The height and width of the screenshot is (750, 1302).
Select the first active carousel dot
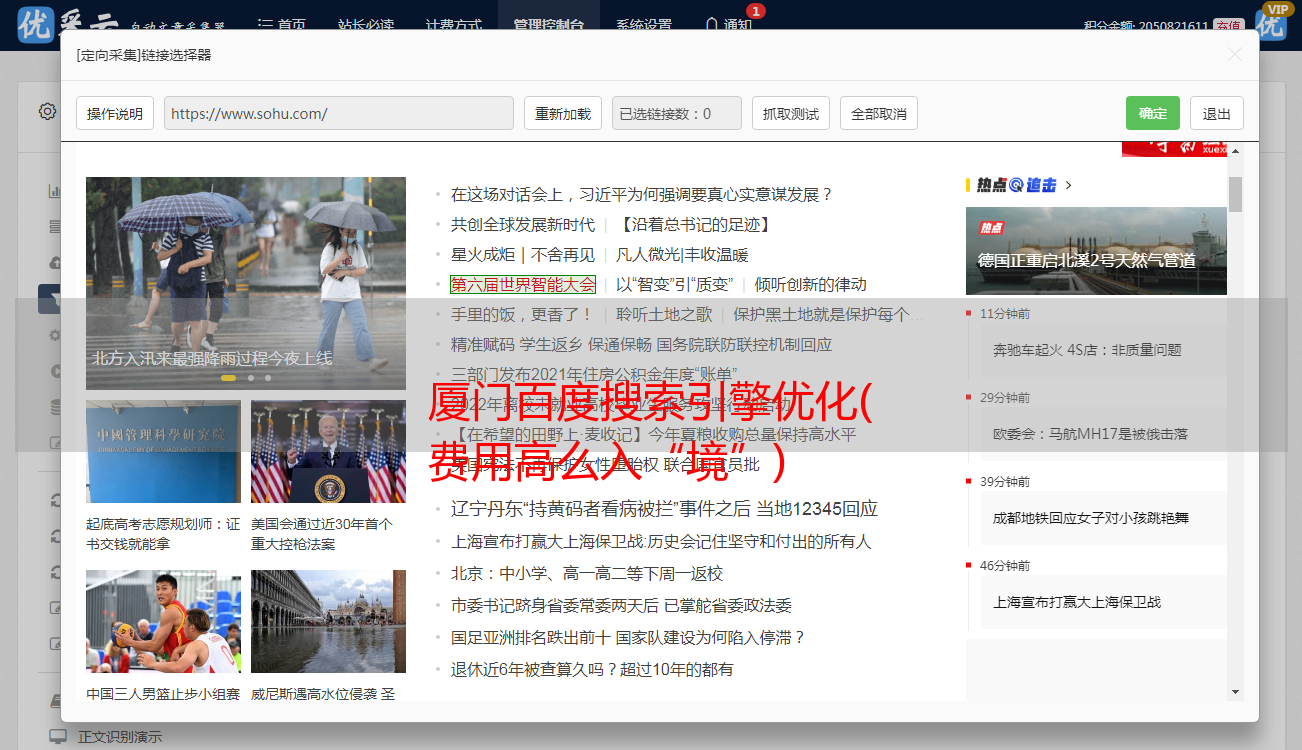pos(228,378)
